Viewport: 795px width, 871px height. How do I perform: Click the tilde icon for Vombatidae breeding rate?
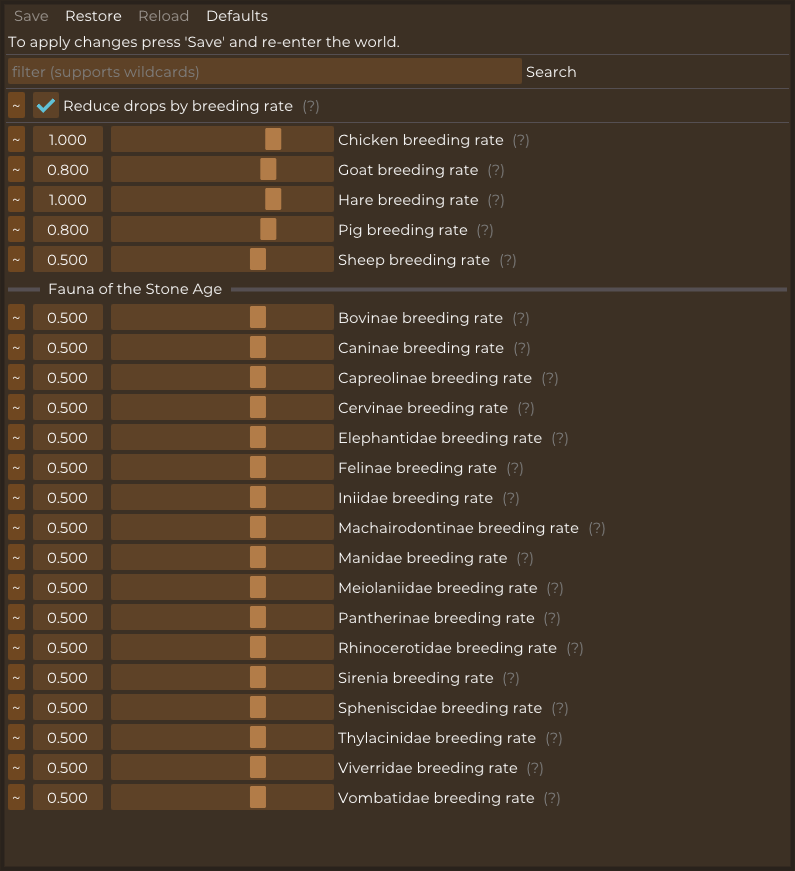16,797
